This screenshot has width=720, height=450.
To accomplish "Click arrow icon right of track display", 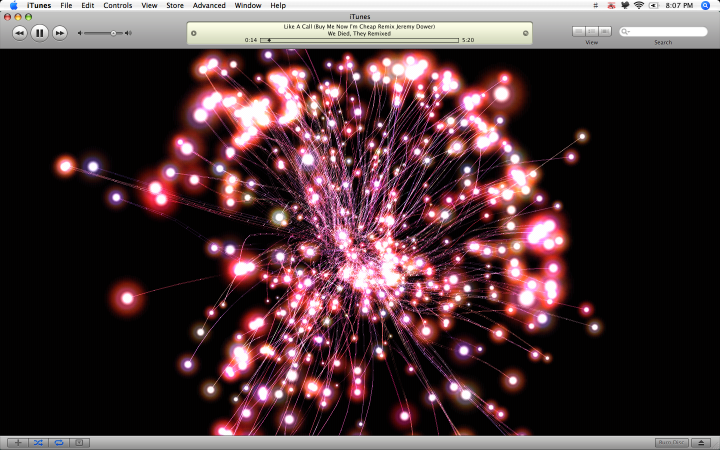I will (x=526, y=33).
